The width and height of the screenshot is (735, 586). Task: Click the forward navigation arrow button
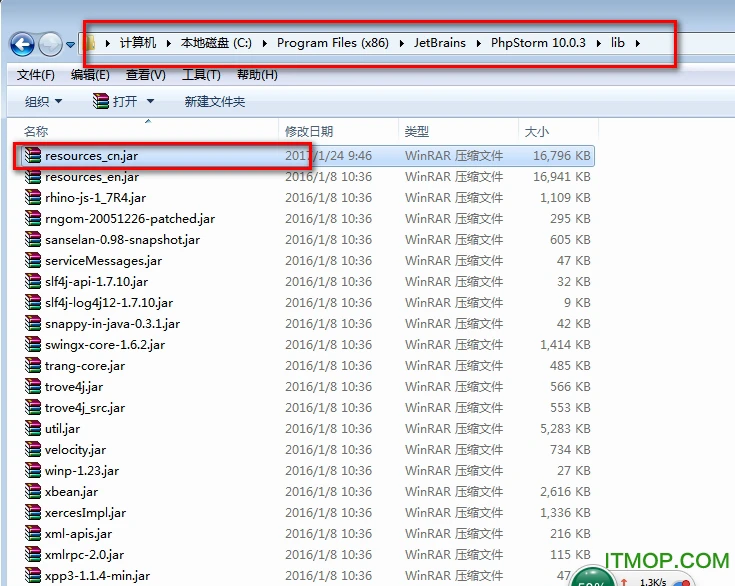[x=50, y=44]
